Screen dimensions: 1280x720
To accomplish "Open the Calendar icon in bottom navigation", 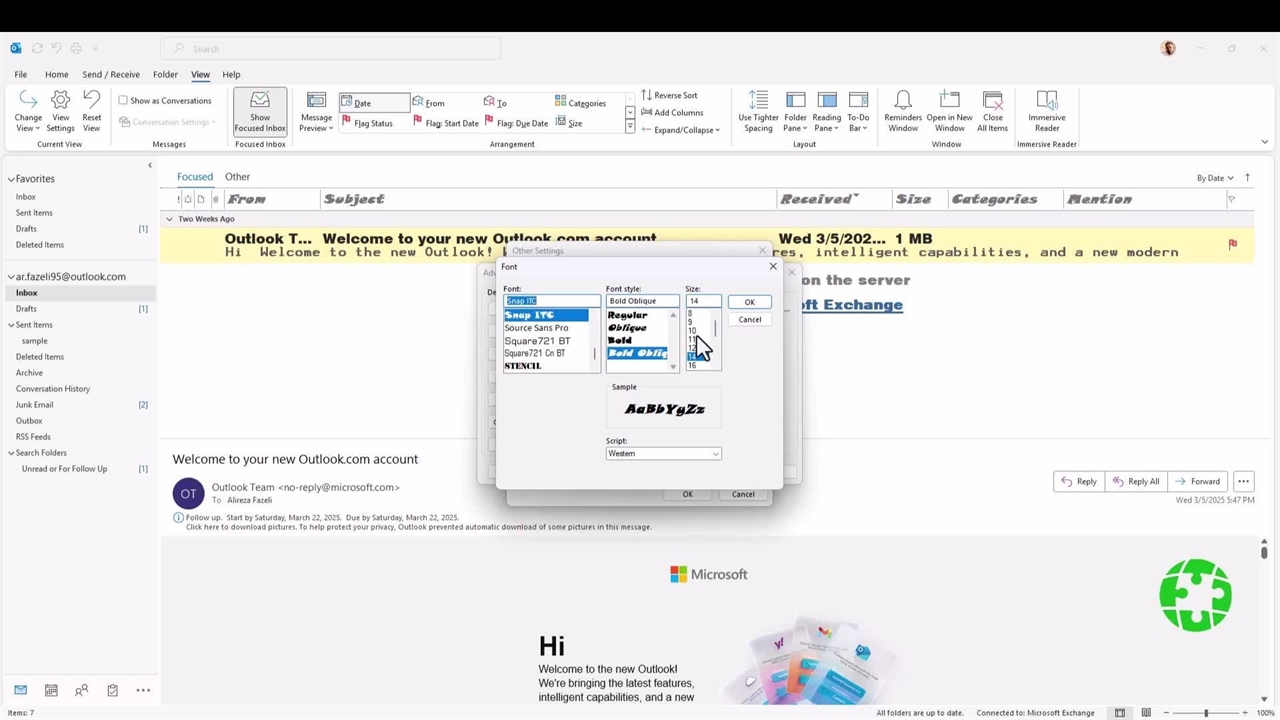I will coord(51,690).
